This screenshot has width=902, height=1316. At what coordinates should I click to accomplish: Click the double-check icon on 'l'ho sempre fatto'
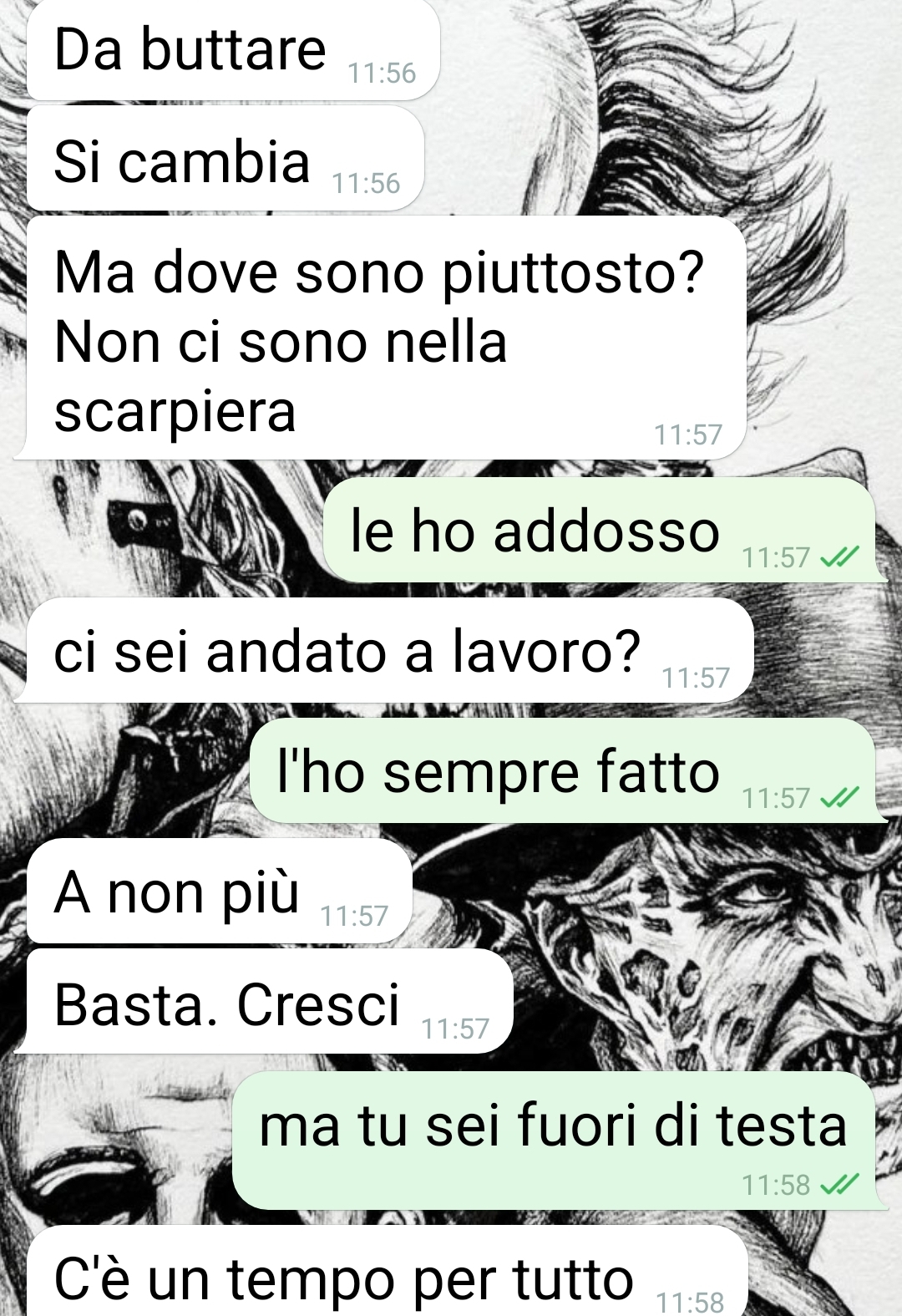pos(839,797)
